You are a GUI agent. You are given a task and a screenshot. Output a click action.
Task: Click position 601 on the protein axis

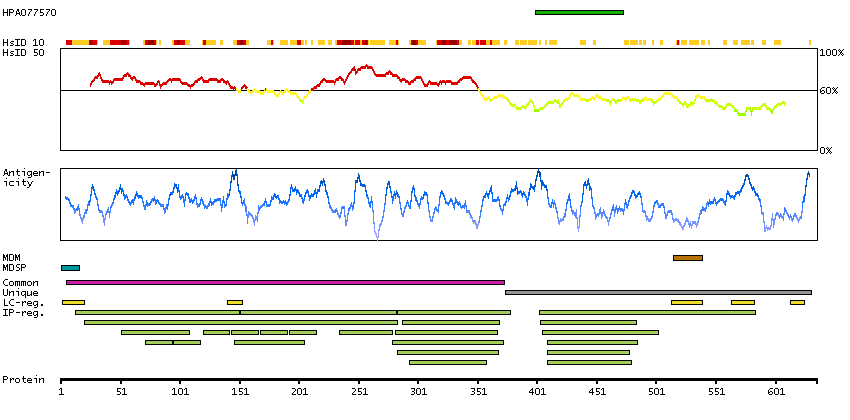coord(776,392)
